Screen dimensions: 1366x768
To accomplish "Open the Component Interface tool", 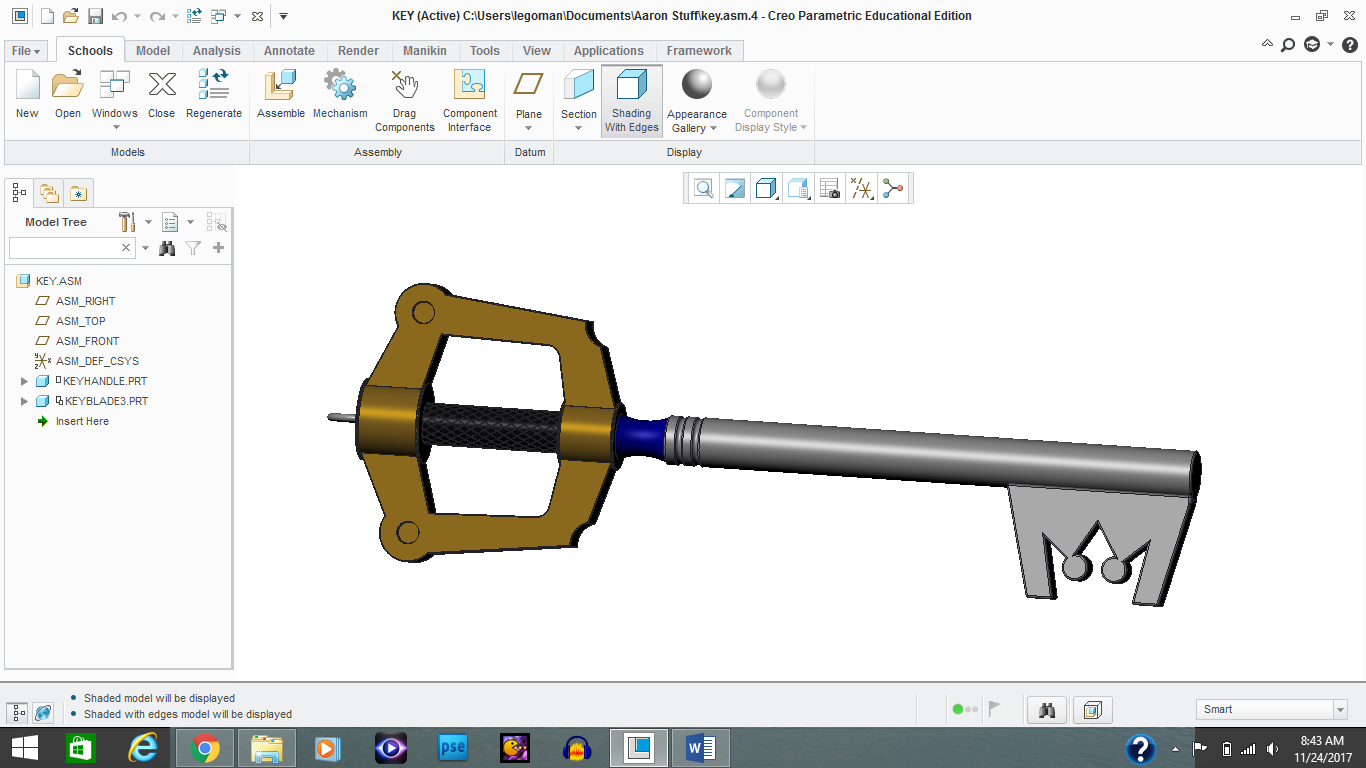I will 470,86.
